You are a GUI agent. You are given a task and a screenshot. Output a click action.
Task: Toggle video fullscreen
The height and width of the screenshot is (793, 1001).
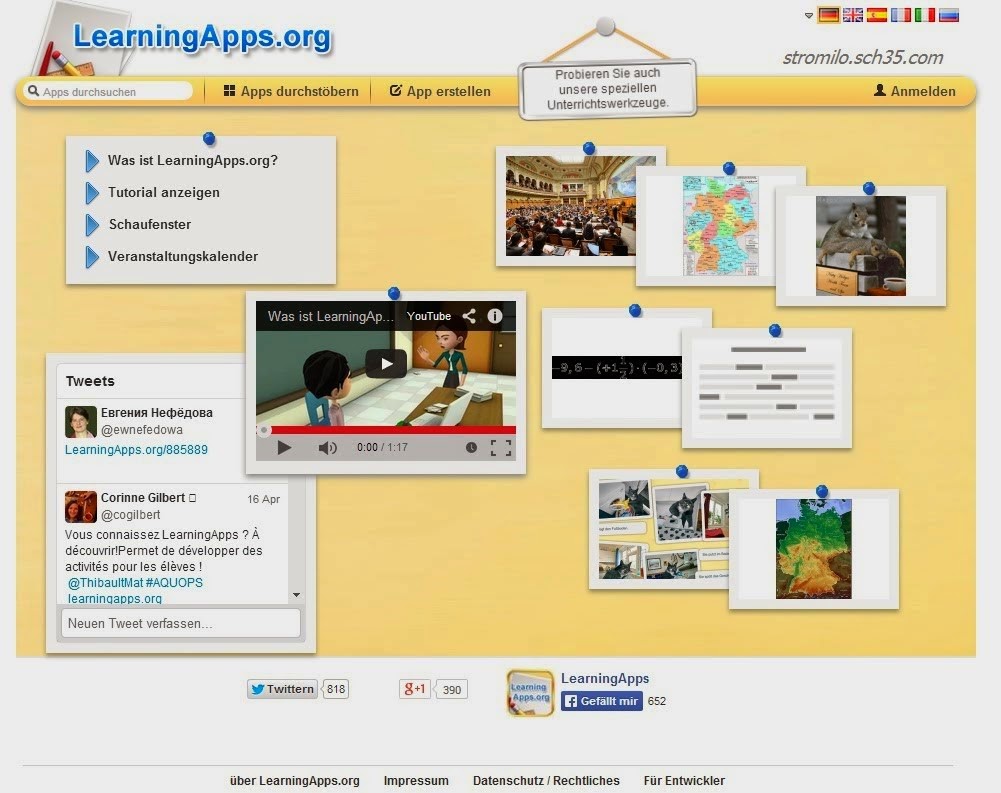tap(501, 448)
